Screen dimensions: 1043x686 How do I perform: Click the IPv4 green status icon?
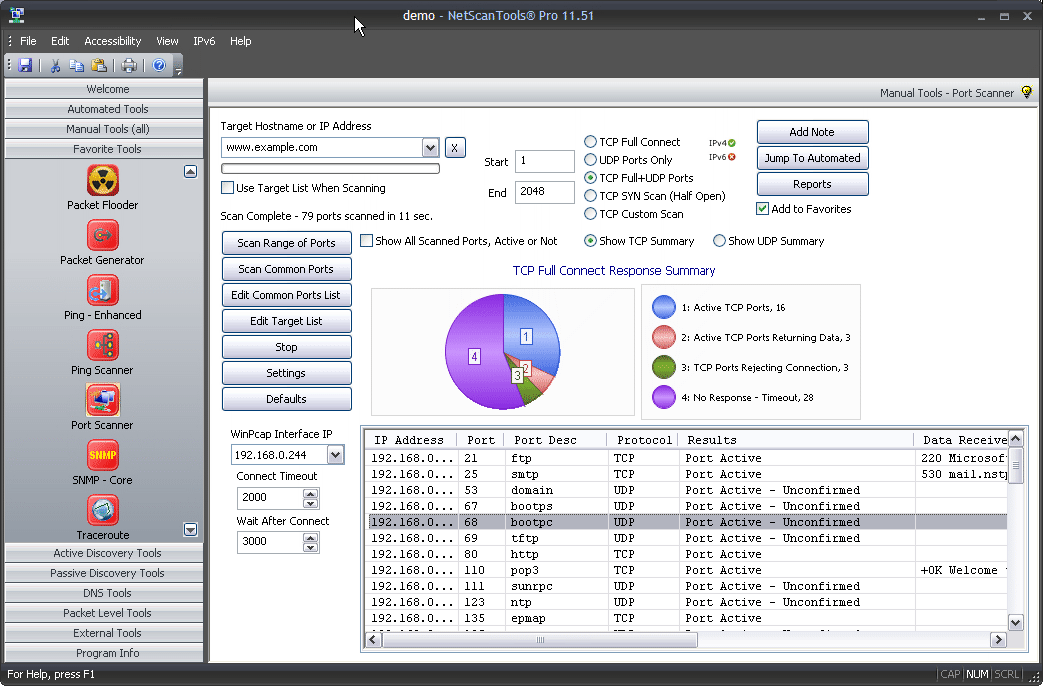[732, 143]
